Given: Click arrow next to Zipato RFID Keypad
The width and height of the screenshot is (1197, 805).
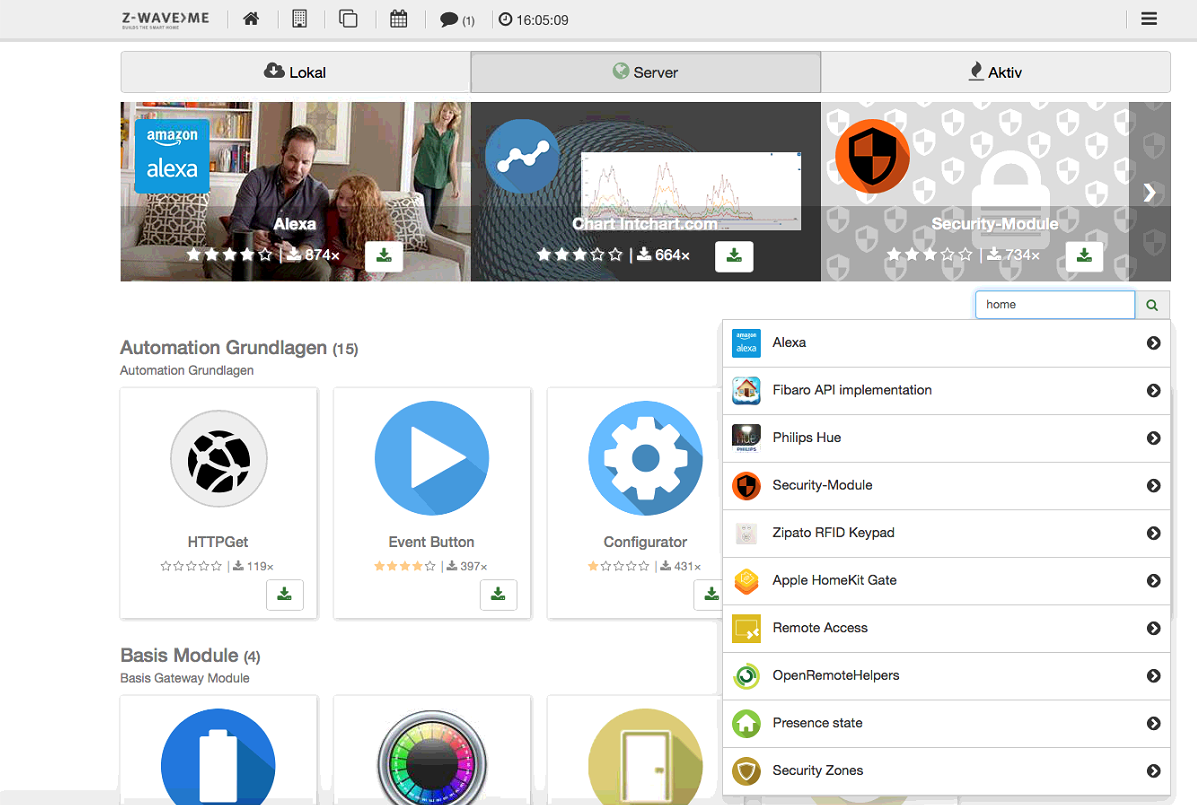Looking at the screenshot, I should pos(1153,533).
